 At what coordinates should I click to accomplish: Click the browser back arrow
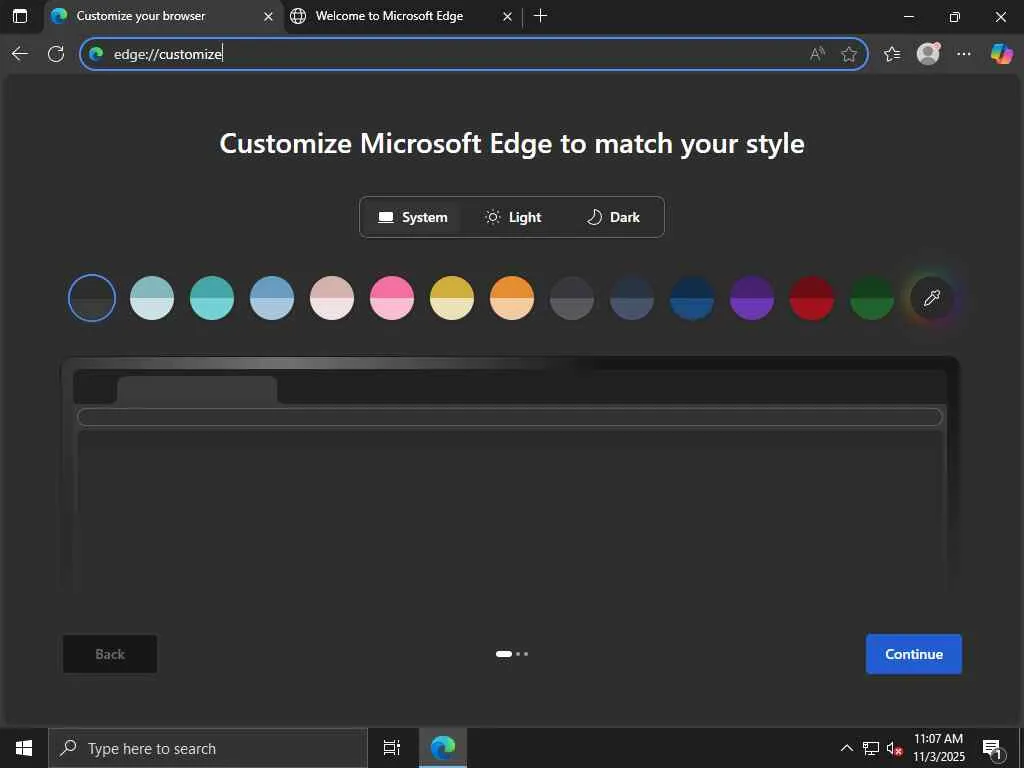click(x=20, y=54)
